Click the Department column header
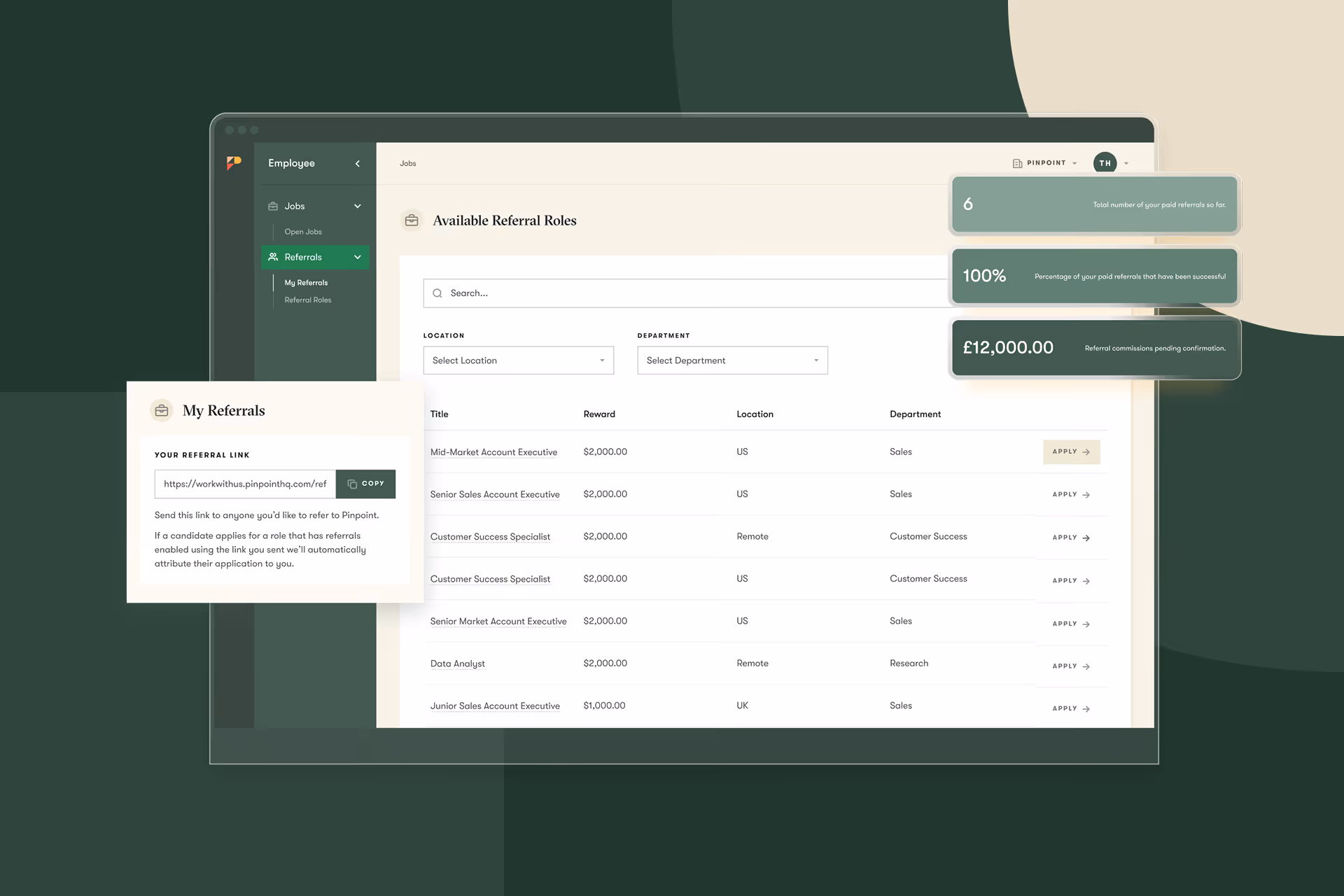1344x896 pixels. [915, 414]
